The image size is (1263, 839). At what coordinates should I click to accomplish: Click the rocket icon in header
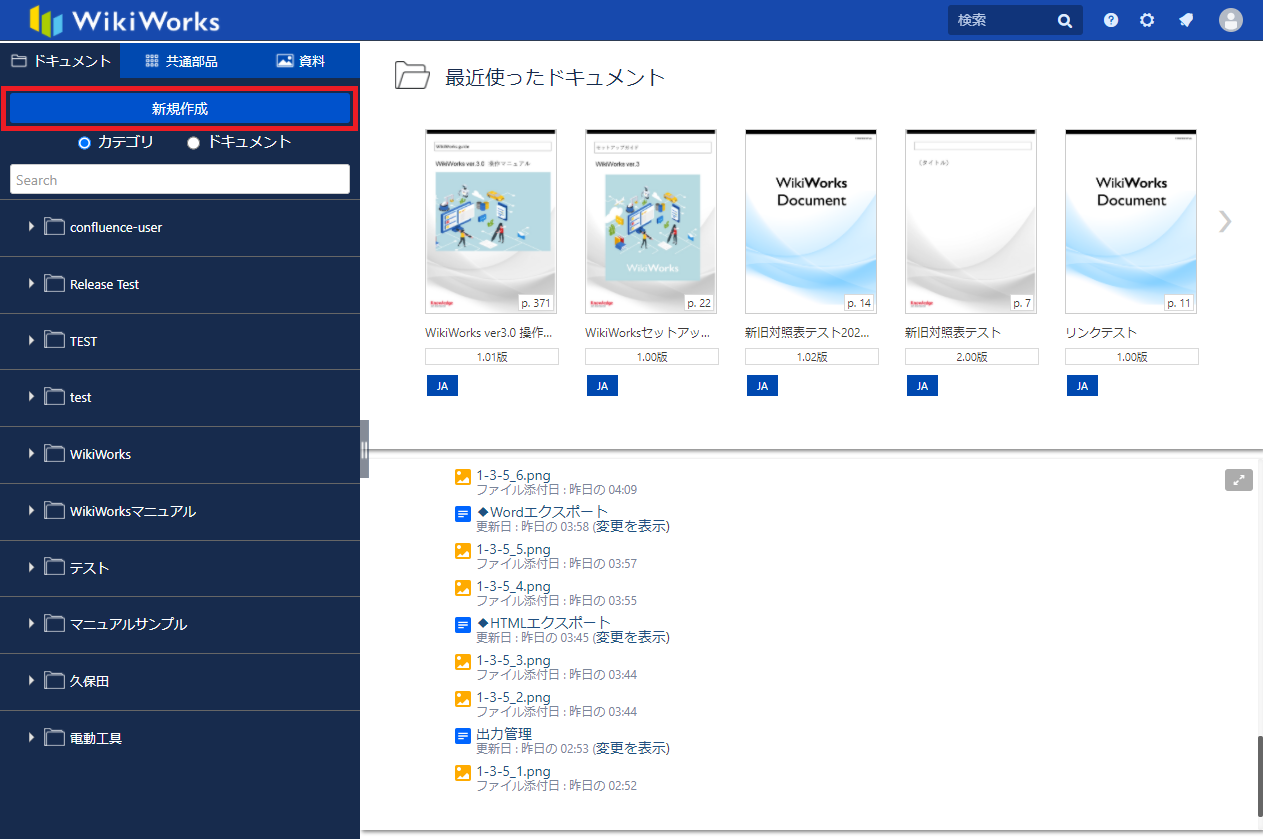(1186, 20)
